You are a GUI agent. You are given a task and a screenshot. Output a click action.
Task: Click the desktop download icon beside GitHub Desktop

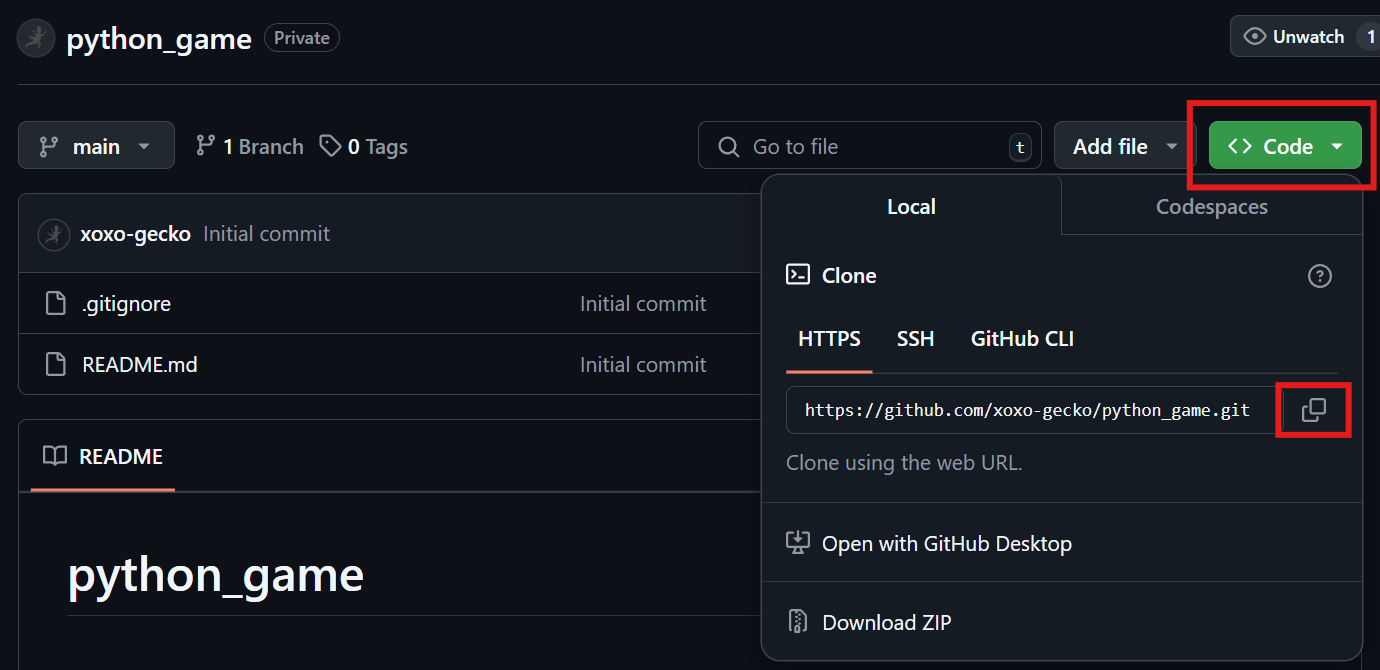[797, 543]
